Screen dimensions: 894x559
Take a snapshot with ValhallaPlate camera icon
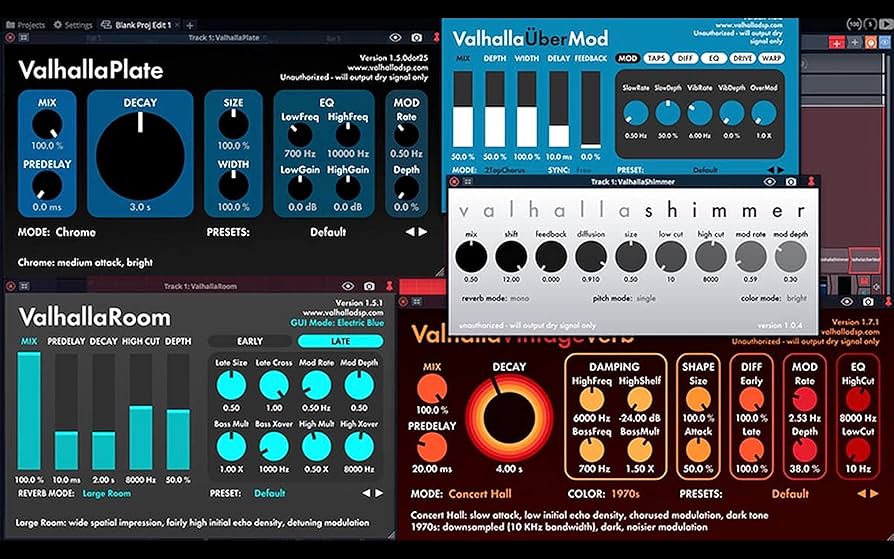417,38
